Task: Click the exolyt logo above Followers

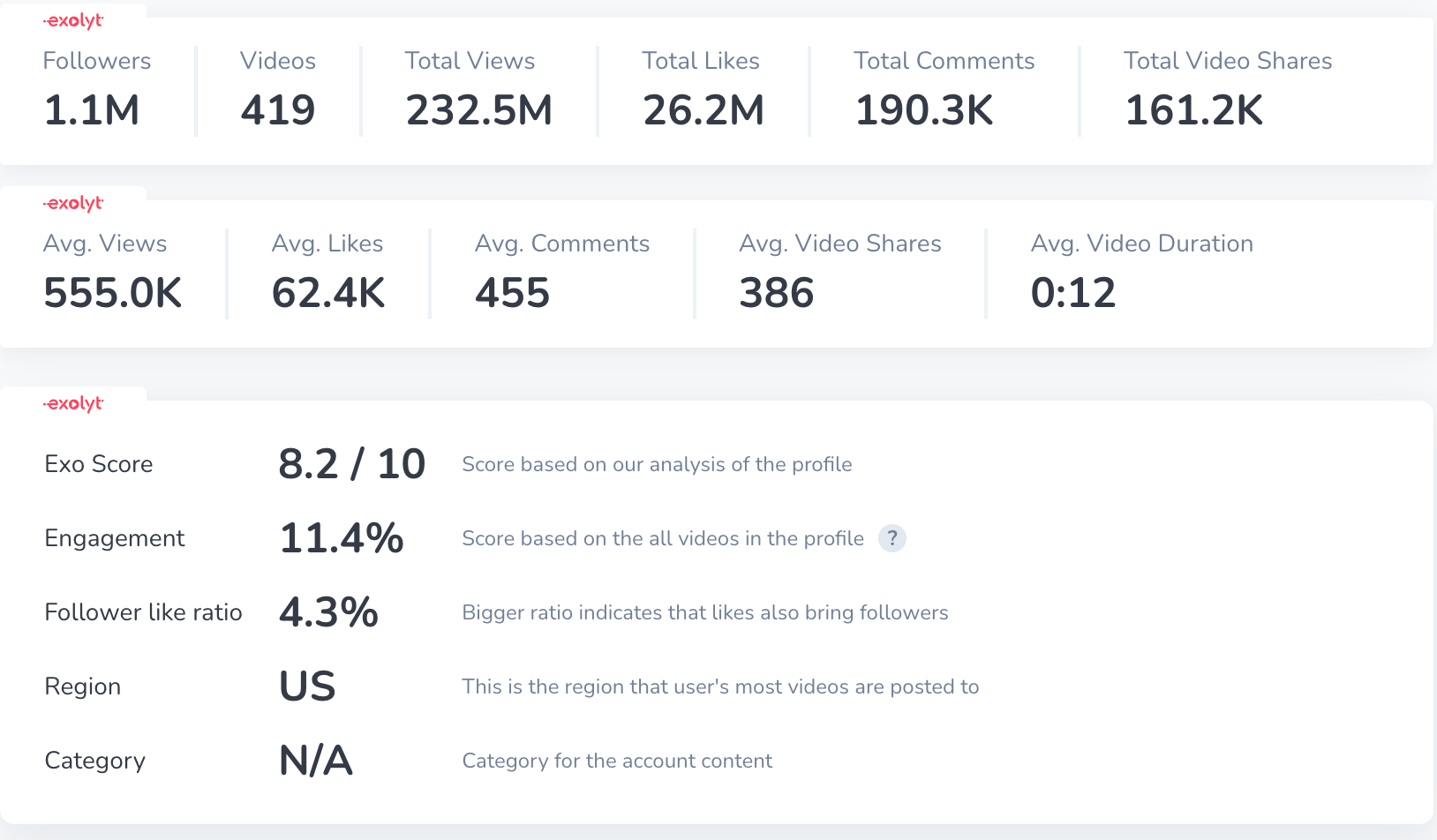Action: click(74, 21)
